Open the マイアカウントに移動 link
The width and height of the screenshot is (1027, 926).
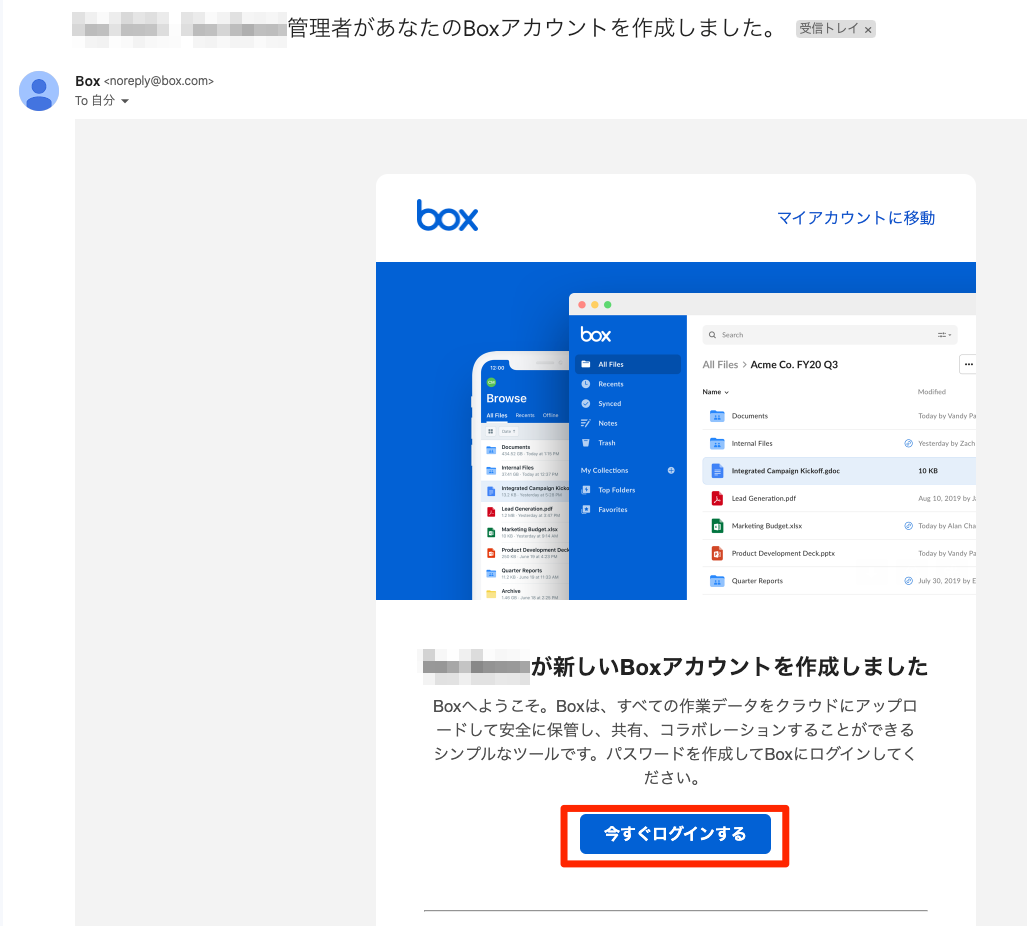(x=855, y=218)
